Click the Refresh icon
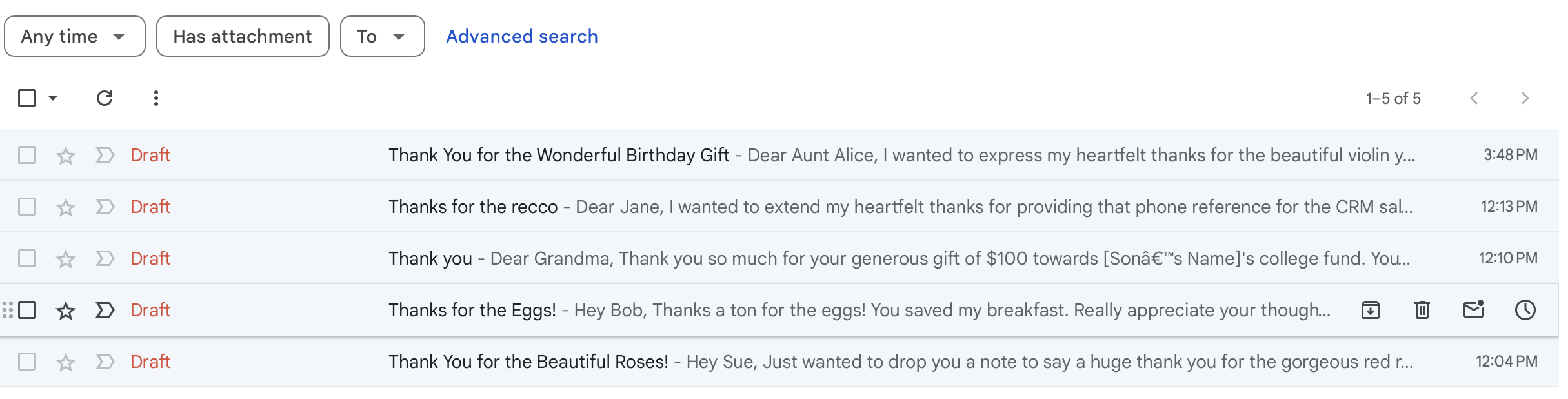Viewport: 1568px width, 399px height. [105, 98]
